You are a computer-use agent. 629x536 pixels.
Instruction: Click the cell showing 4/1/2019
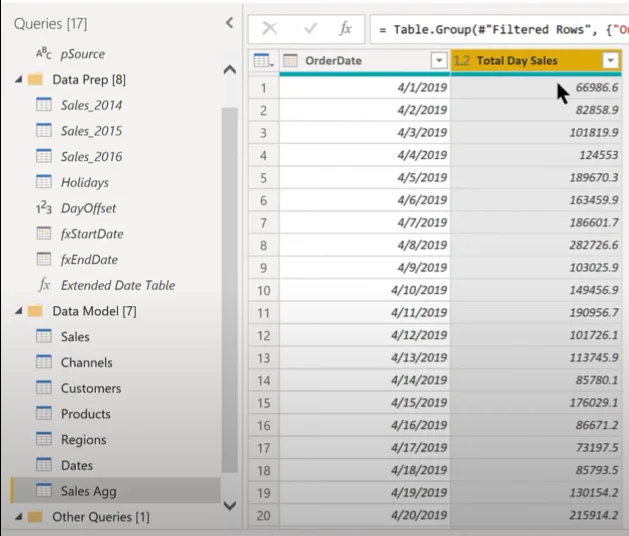click(365, 87)
